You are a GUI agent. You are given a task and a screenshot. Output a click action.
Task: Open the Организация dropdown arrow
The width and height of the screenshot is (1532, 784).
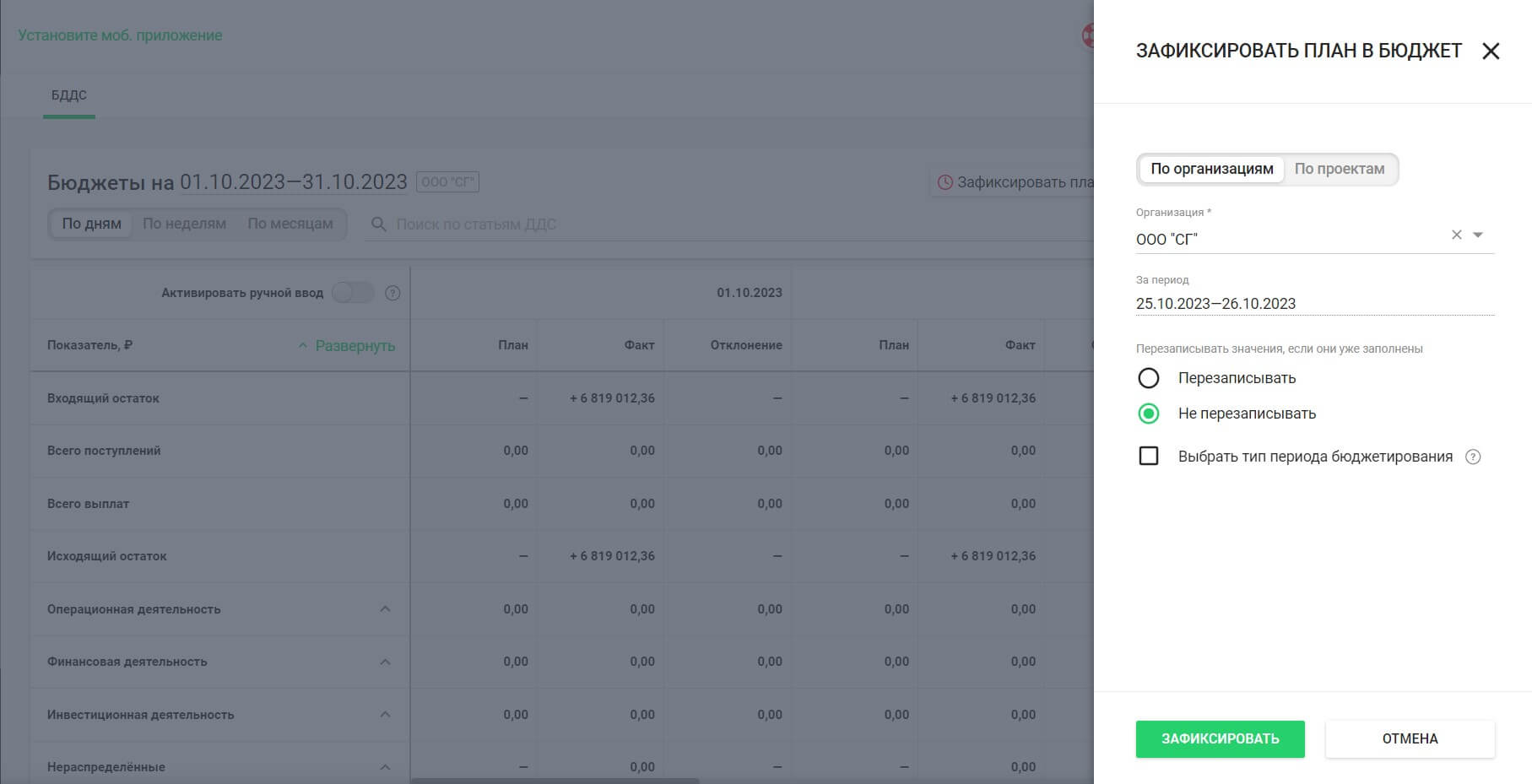[1478, 235]
